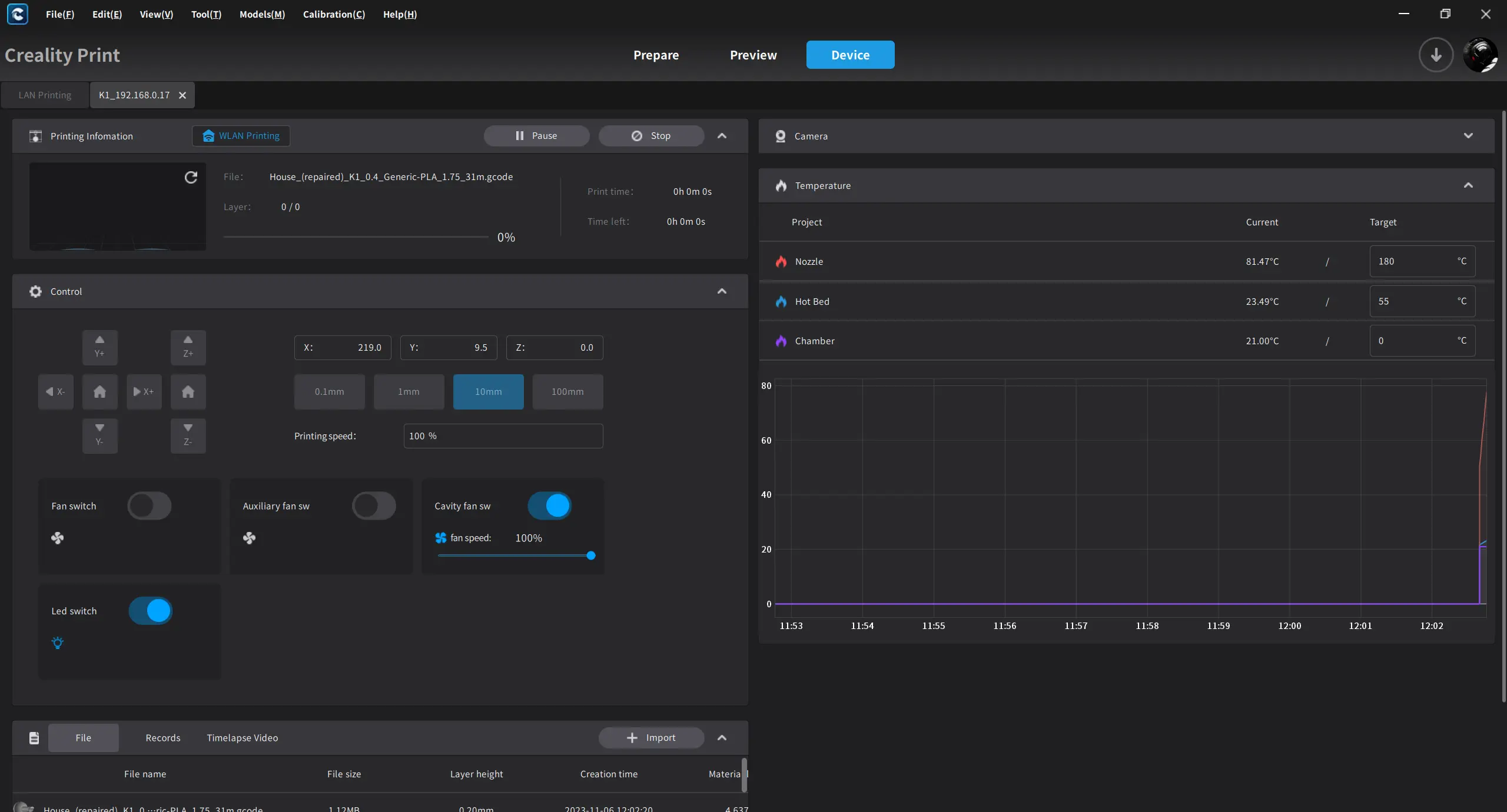The height and width of the screenshot is (812, 1507).
Task: Click the Device button
Action: click(x=850, y=55)
